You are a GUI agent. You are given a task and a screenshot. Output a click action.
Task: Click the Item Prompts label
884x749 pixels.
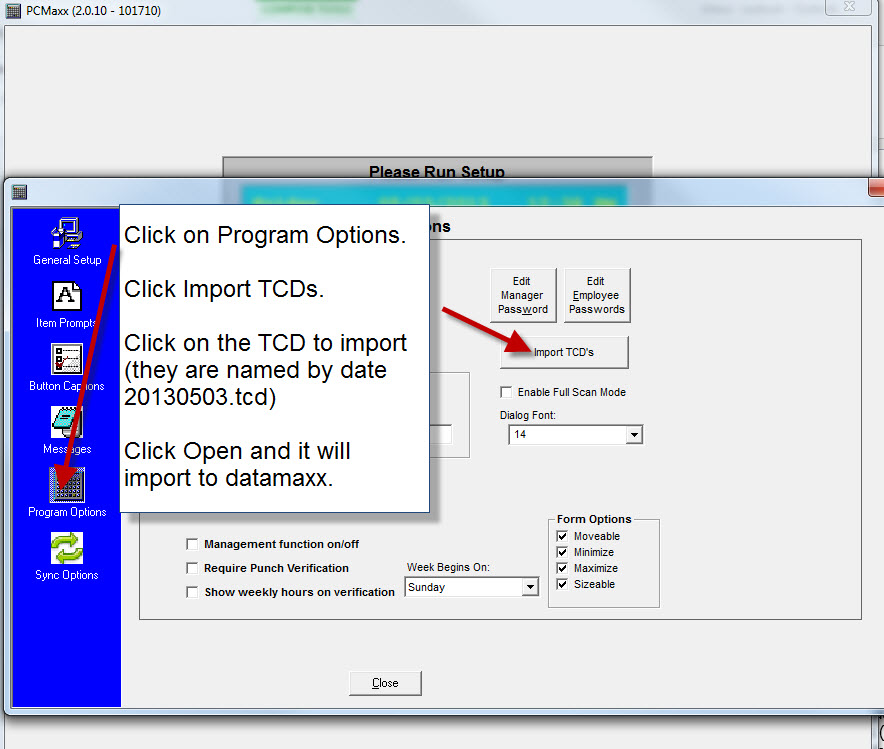66,323
